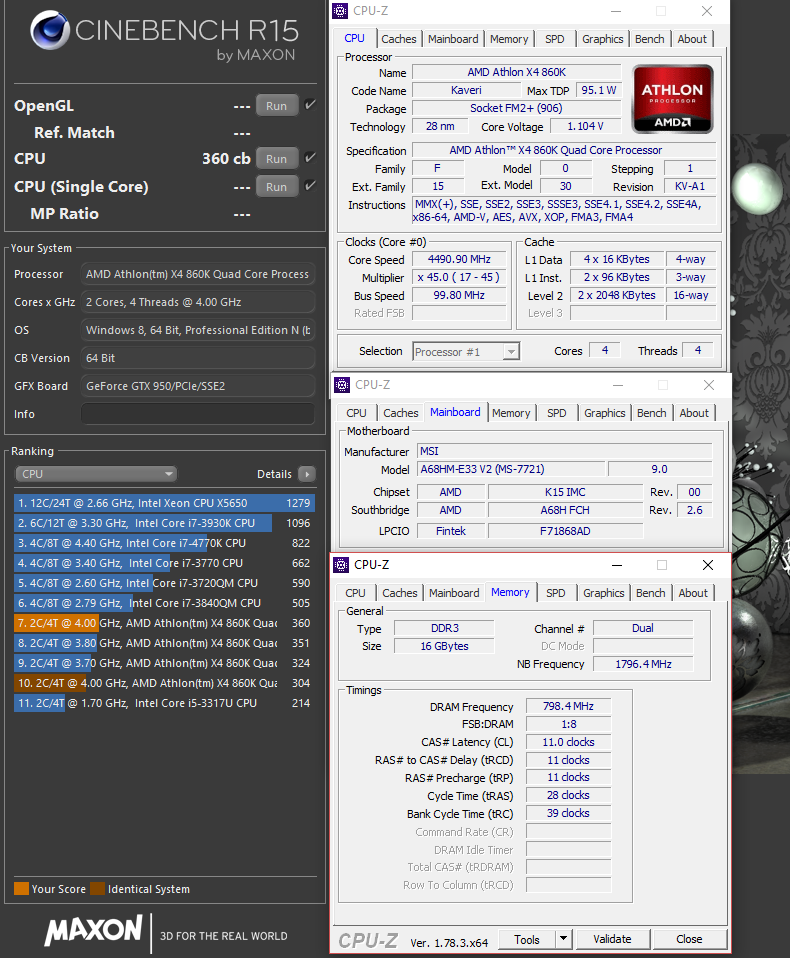
Task: Open the Bench tab in the top CPU-Z window
Action: [x=649, y=39]
